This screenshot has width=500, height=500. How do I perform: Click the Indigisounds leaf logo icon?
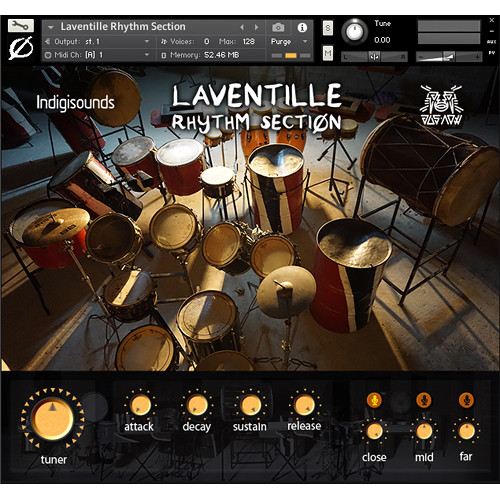[21, 48]
